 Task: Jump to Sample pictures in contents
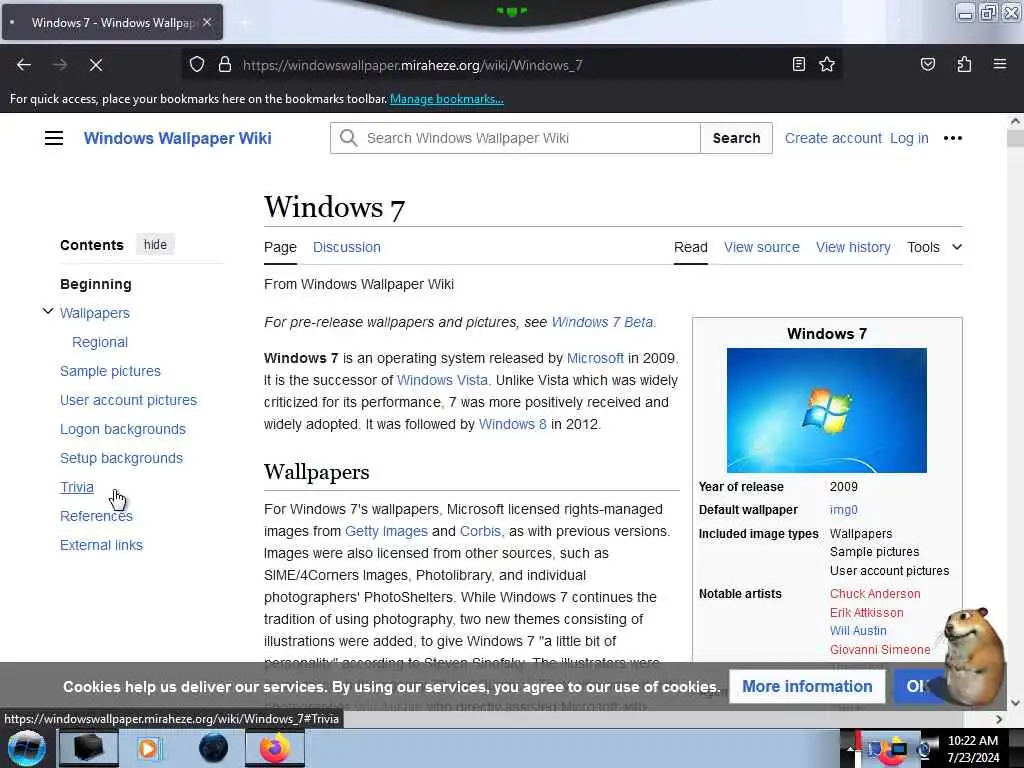point(110,371)
